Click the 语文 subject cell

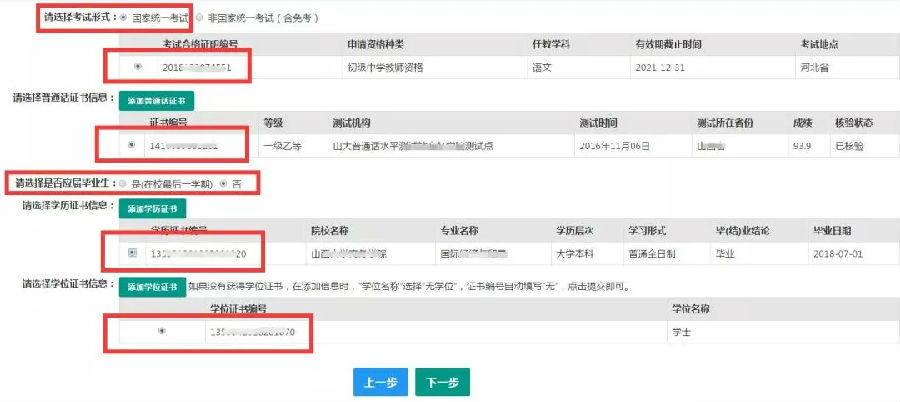click(x=546, y=68)
